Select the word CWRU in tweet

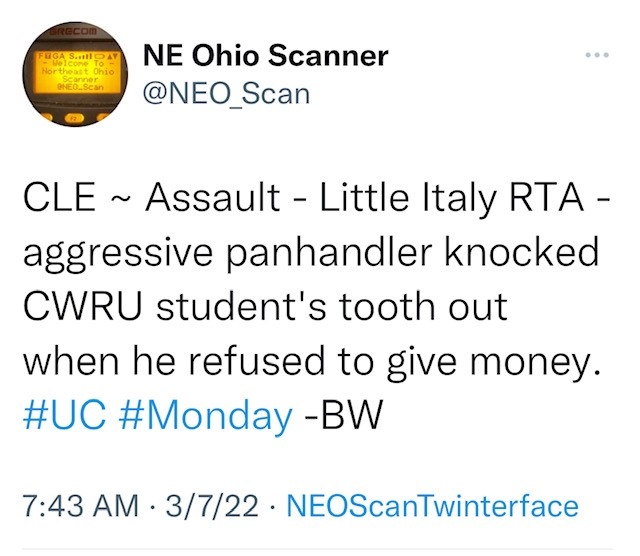point(83,306)
